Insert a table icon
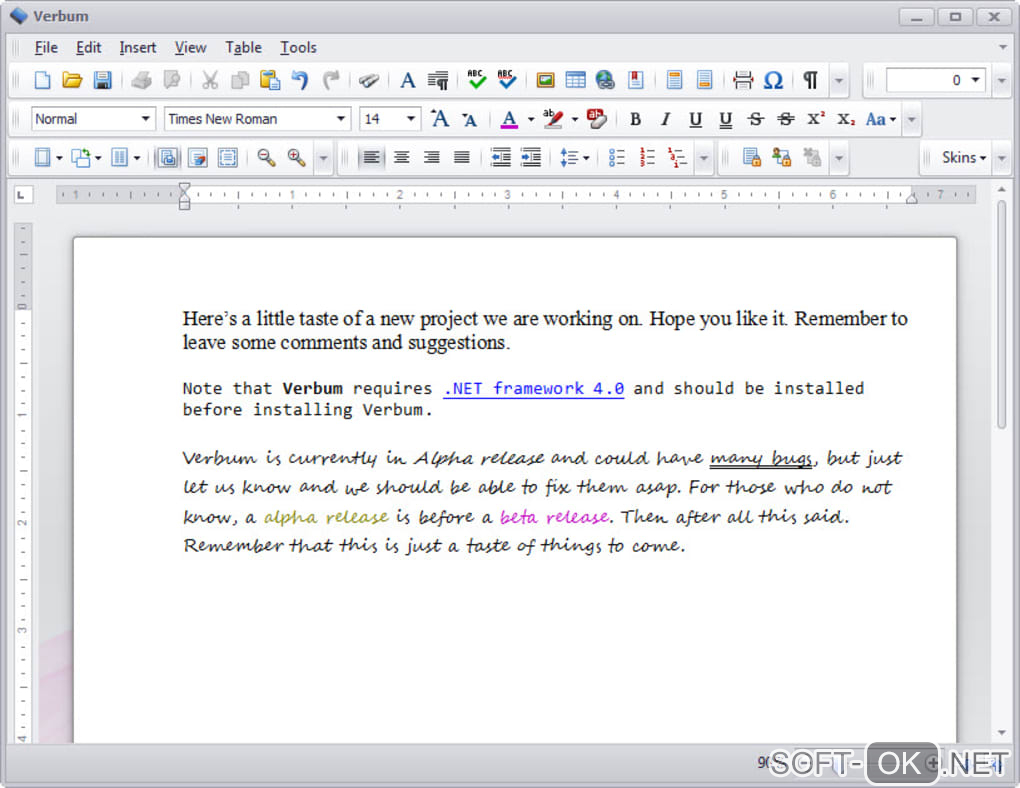 (x=575, y=81)
